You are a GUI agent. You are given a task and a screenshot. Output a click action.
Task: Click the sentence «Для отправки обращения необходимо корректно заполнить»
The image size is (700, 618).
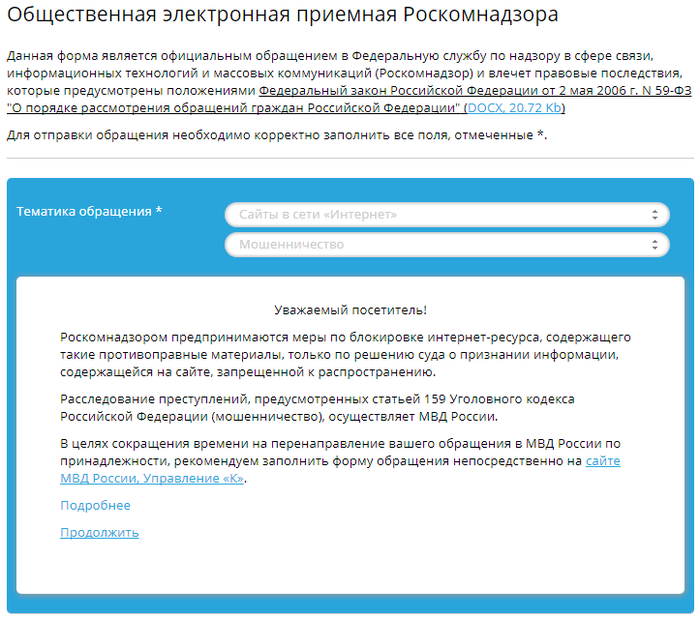(277, 135)
